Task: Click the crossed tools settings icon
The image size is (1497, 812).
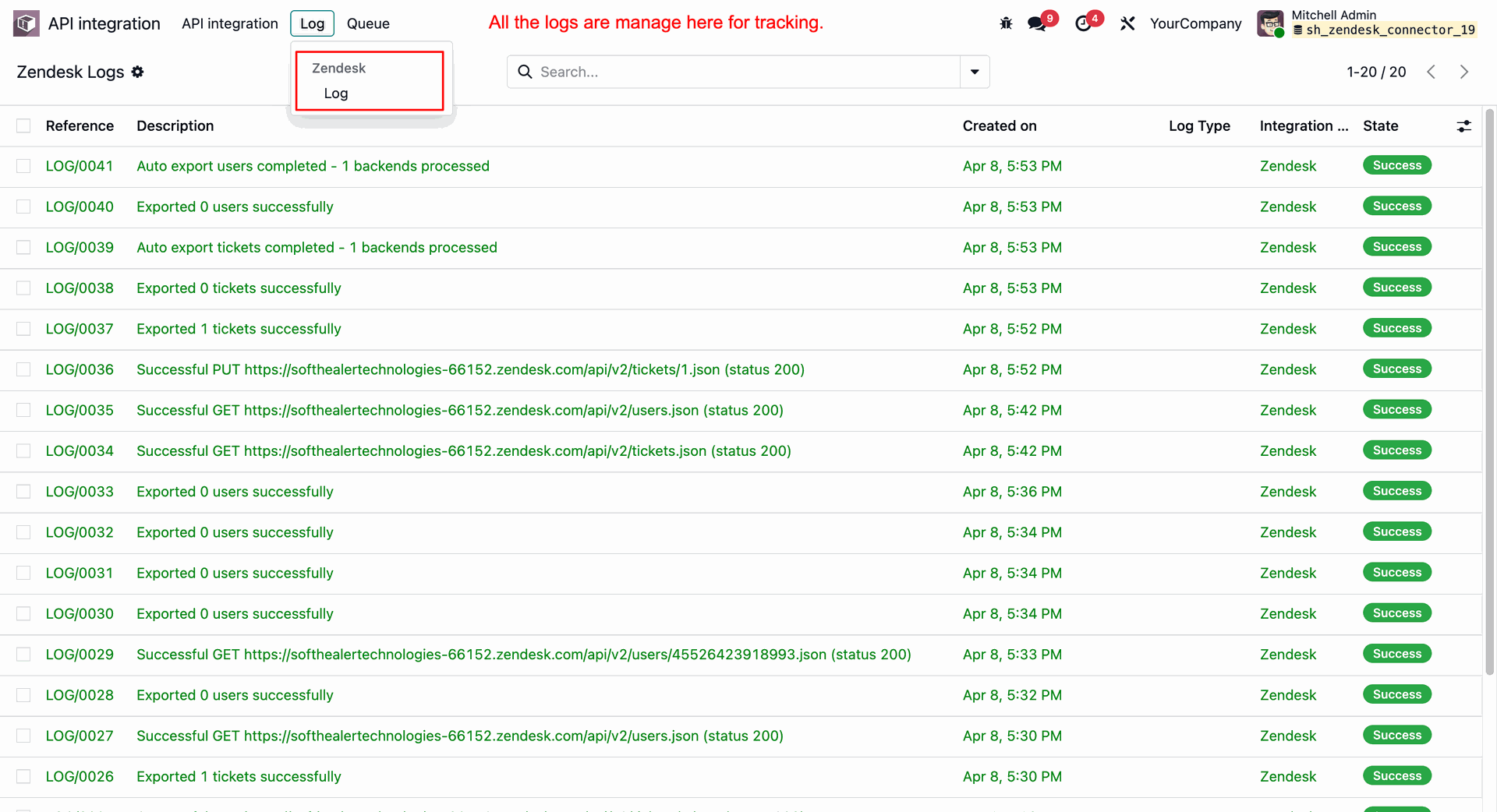Action: point(1127,23)
